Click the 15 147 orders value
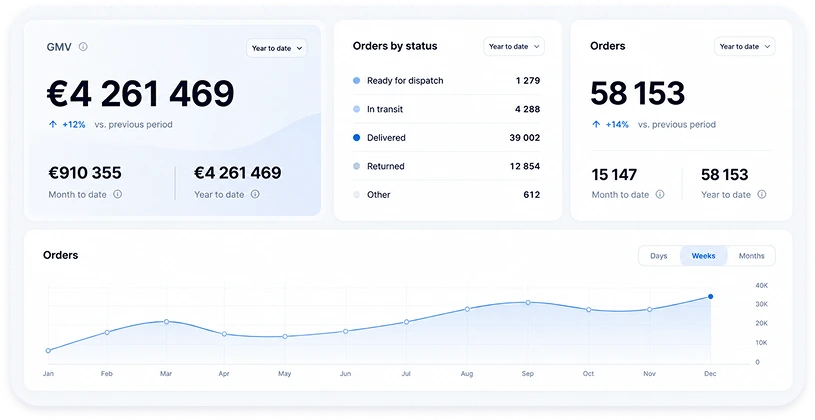Viewport: 815px width, 420px height. pos(614,175)
